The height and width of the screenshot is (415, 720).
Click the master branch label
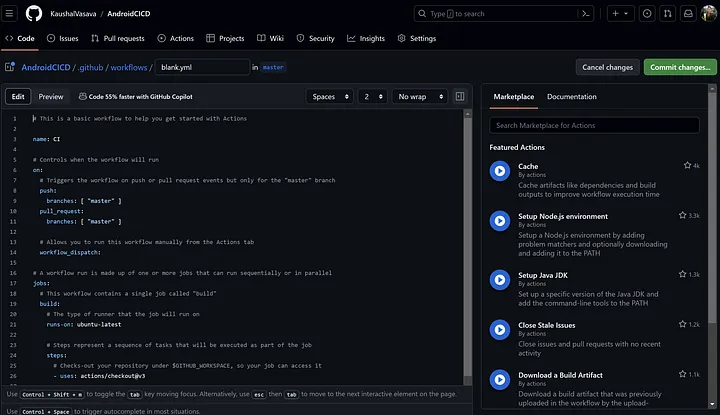(x=273, y=67)
